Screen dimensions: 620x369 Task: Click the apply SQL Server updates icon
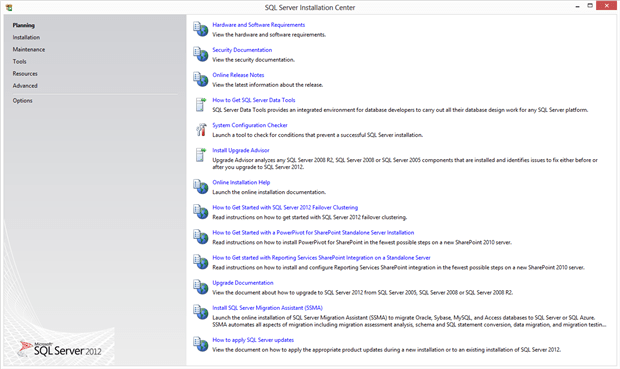click(200, 344)
